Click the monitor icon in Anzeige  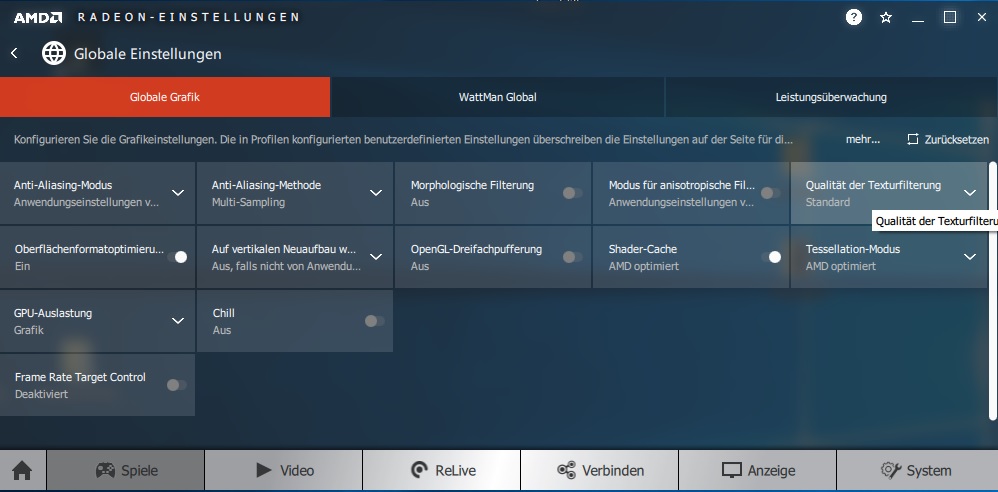[732, 470]
